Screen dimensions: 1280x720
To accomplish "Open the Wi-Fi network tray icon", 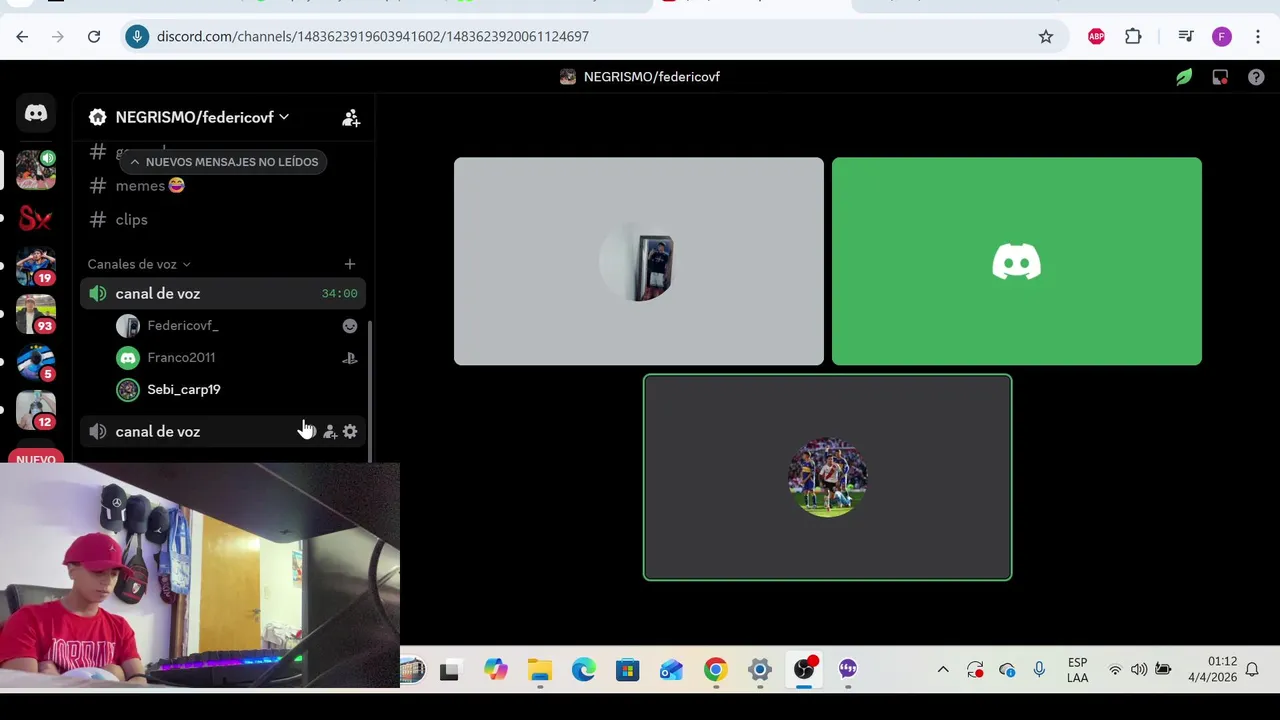I will 1115,670.
